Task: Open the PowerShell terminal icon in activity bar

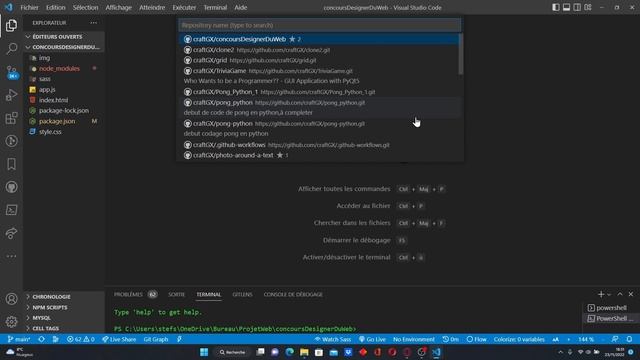Action: coord(11,210)
